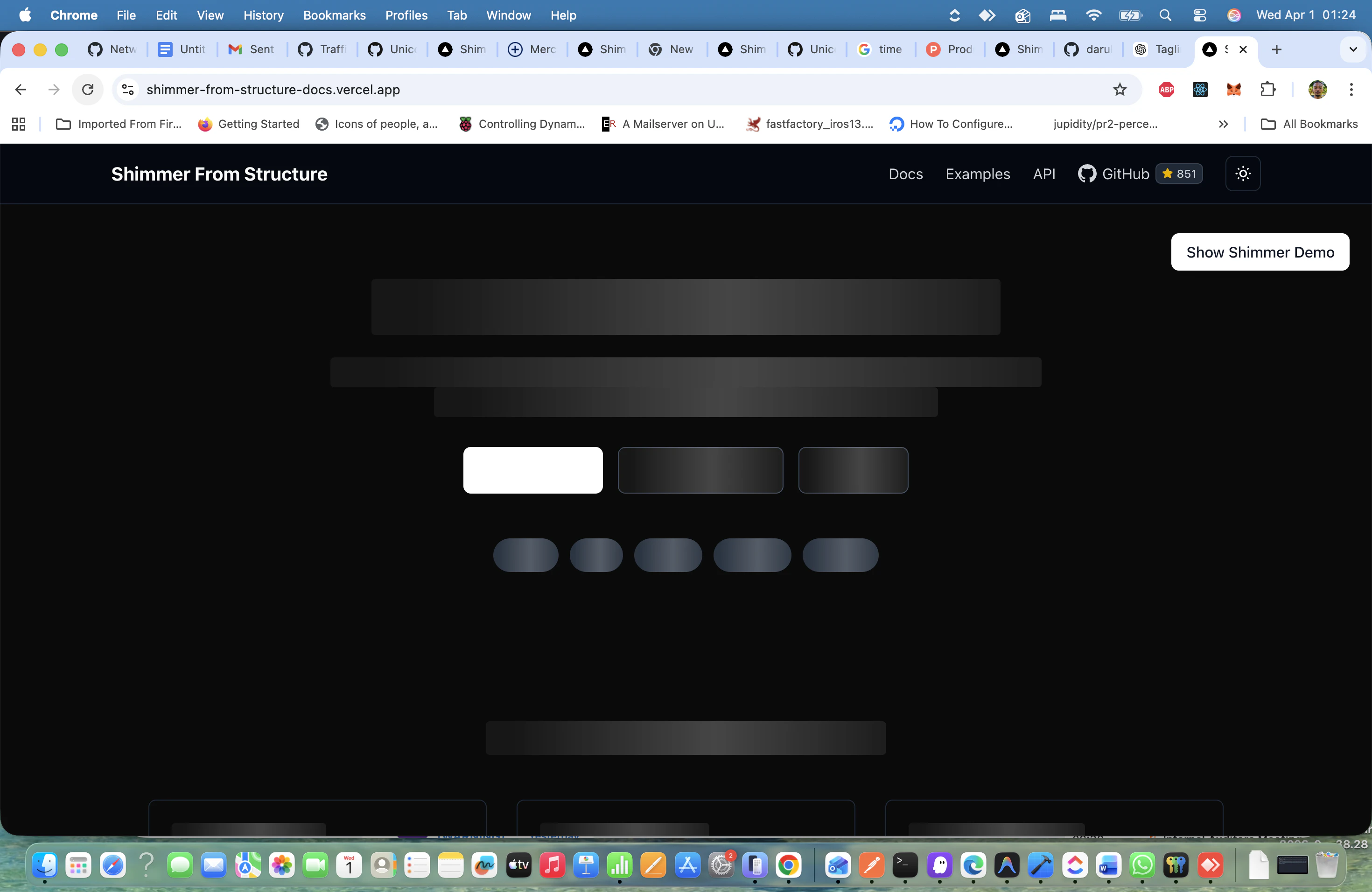Expand the tab search dropdown
The width and height of the screenshot is (1372, 892).
click(1353, 49)
